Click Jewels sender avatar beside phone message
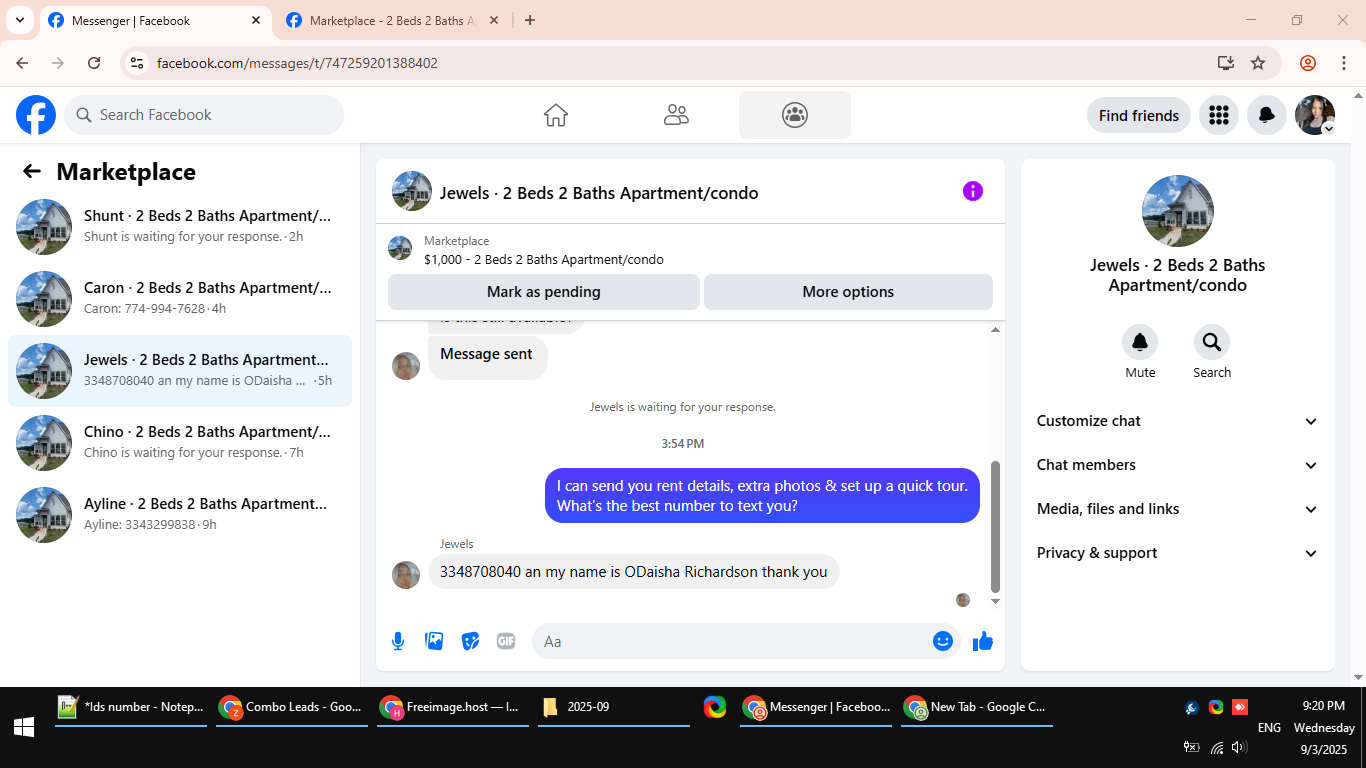Viewport: 1366px width, 768px height. [x=406, y=575]
